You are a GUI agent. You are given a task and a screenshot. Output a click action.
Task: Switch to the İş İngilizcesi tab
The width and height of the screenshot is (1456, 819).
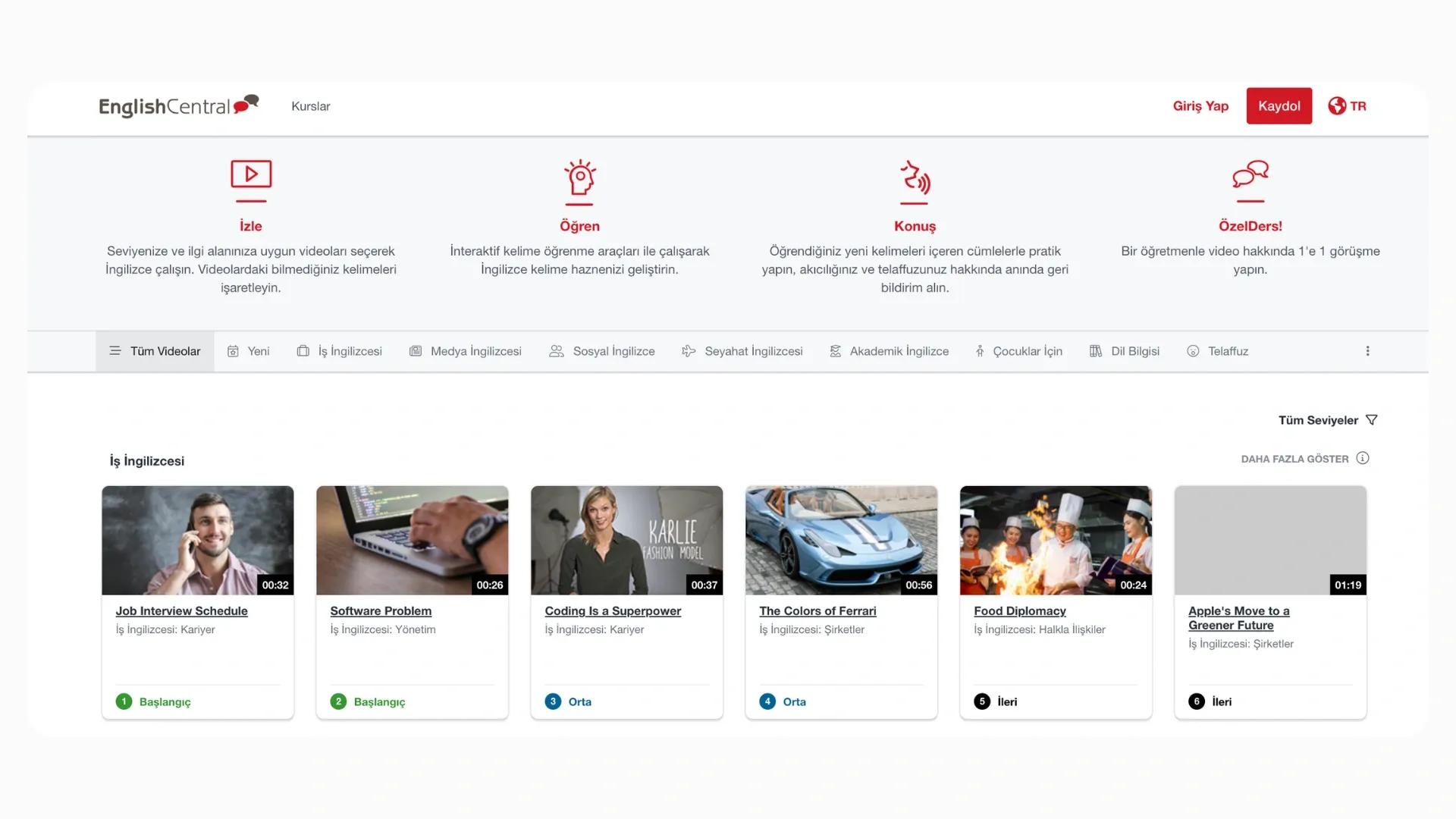tap(339, 351)
